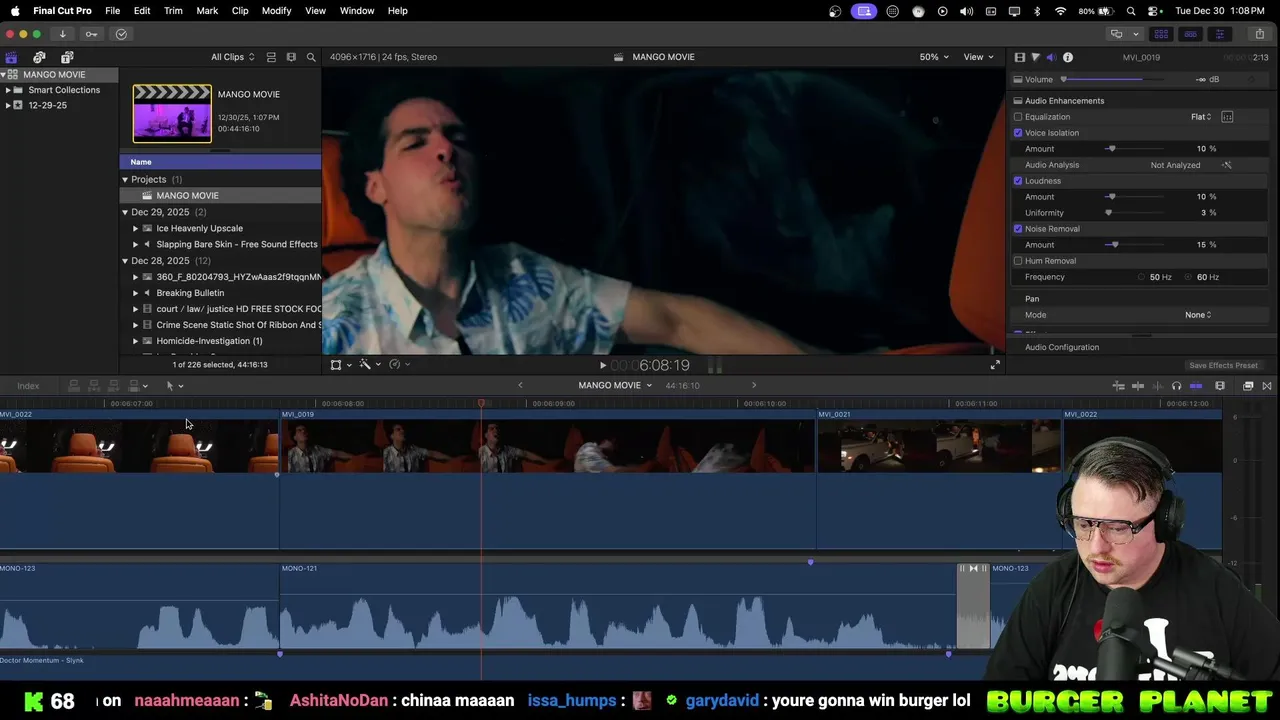The width and height of the screenshot is (1280, 720).
Task: Go back in timeline history left arrow
Action: pos(520,386)
